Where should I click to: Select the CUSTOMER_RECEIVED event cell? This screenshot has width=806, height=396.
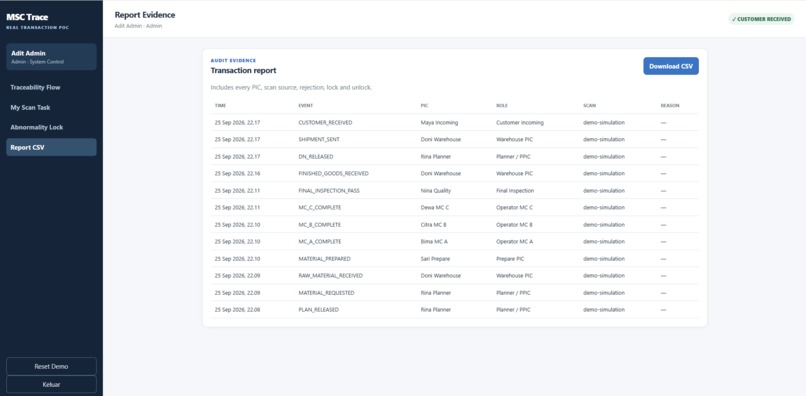click(325, 122)
